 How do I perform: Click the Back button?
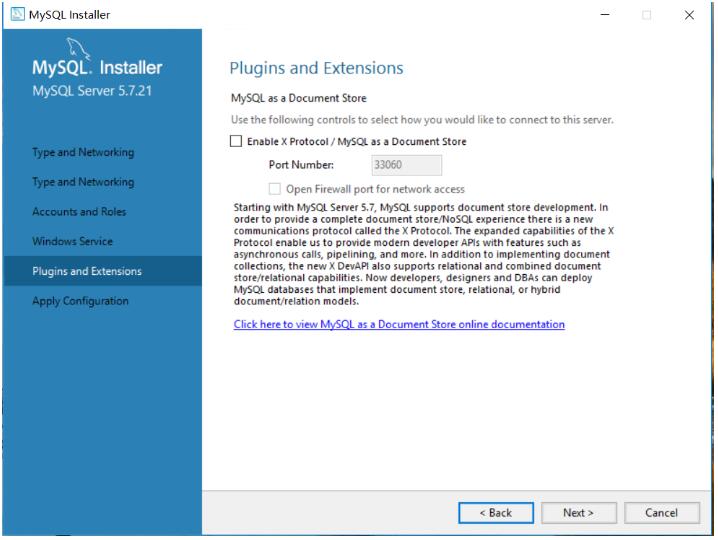point(496,513)
